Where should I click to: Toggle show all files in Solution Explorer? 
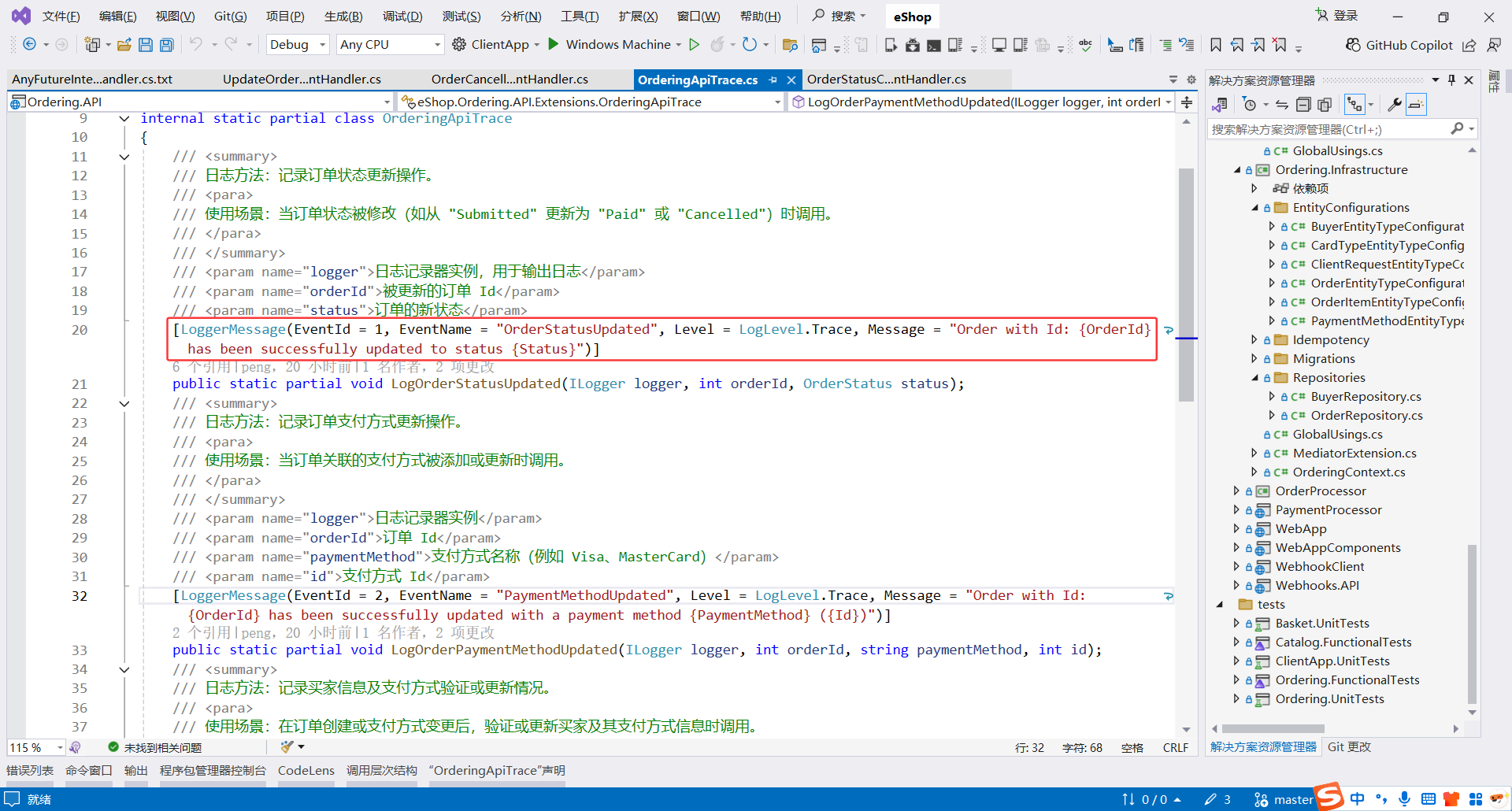[1325, 104]
